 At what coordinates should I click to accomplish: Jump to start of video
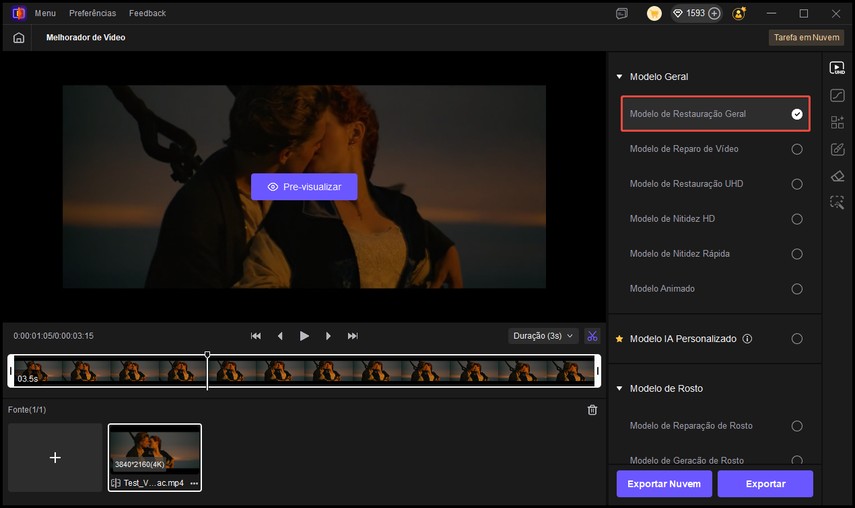(x=255, y=336)
